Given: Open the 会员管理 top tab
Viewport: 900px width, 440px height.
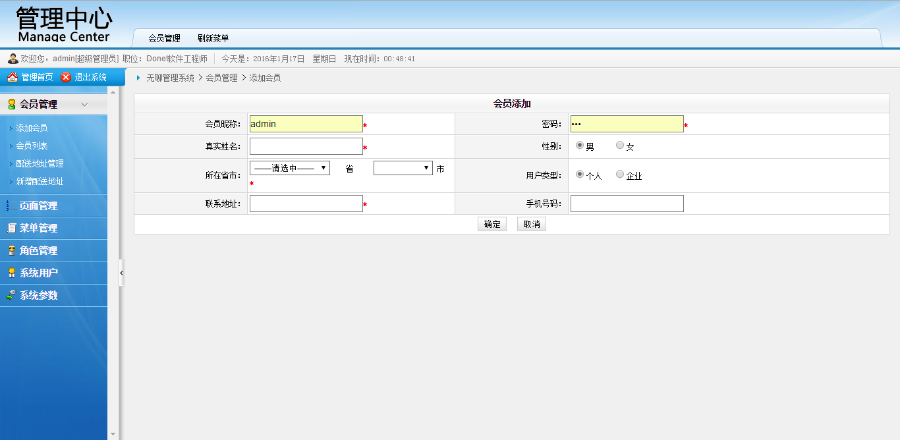Looking at the screenshot, I should tap(164, 38).
